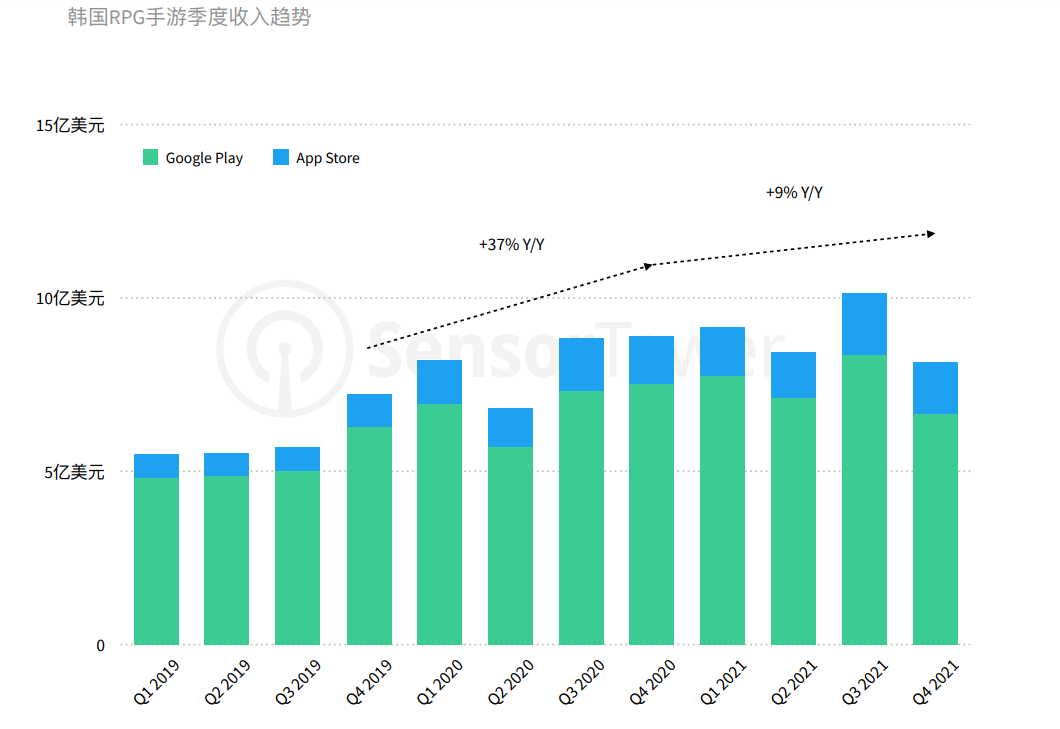
Task: Click the Q2 2020 App Store bar segment
Action: (510, 425)
